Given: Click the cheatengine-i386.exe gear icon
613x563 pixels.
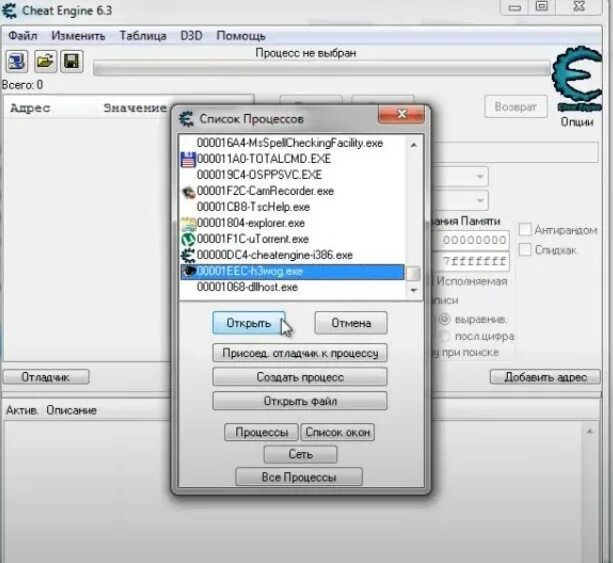Looking at the screenshot, I should [x=188, y=255].
